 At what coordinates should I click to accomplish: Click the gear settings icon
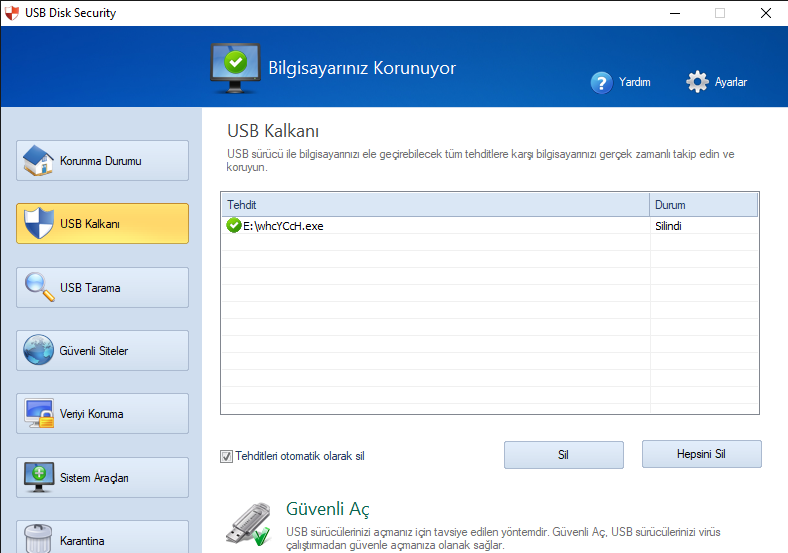tap(698, 81)
